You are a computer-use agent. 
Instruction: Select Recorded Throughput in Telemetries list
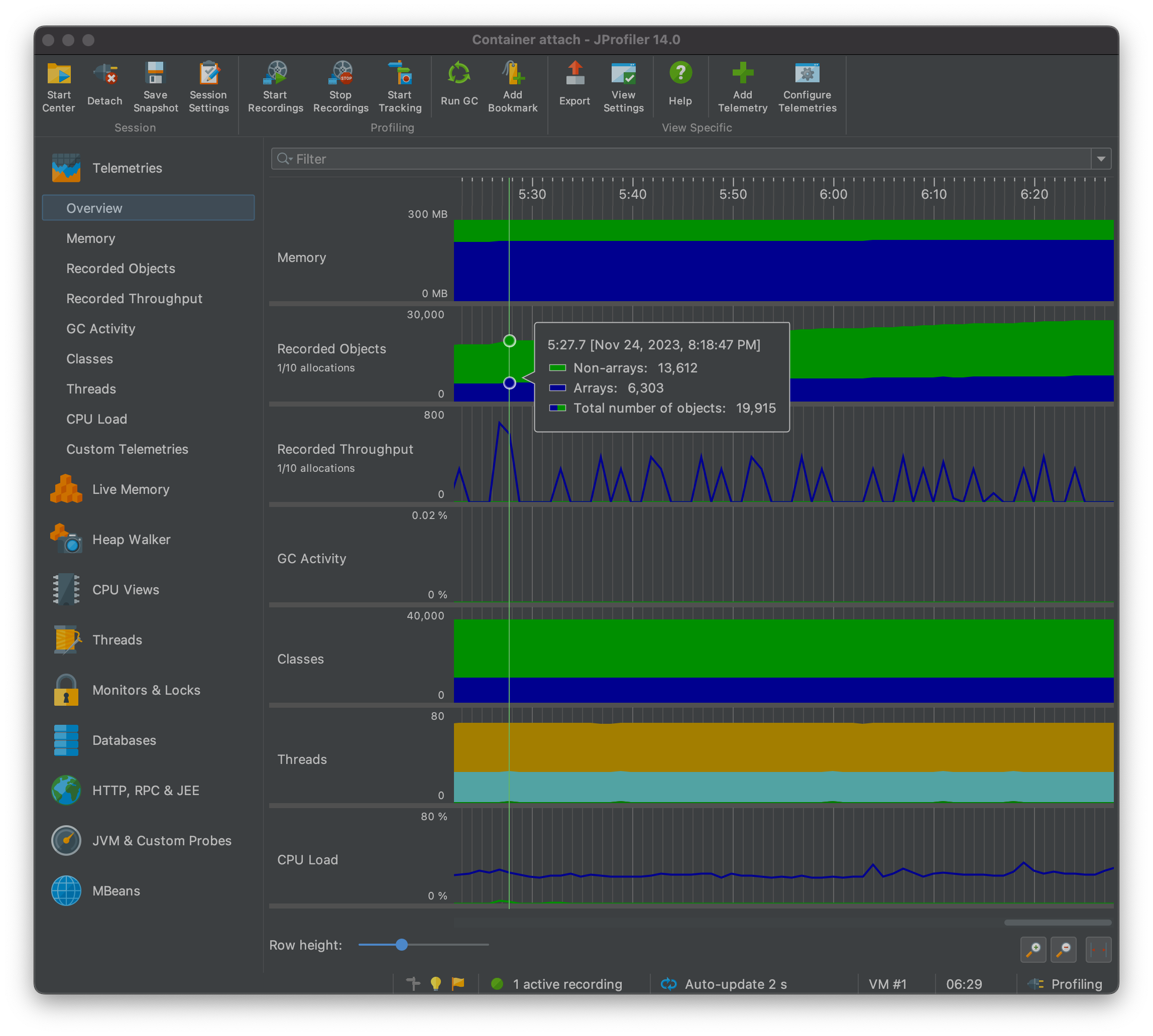pyautogui.click(x=134, y=299)
